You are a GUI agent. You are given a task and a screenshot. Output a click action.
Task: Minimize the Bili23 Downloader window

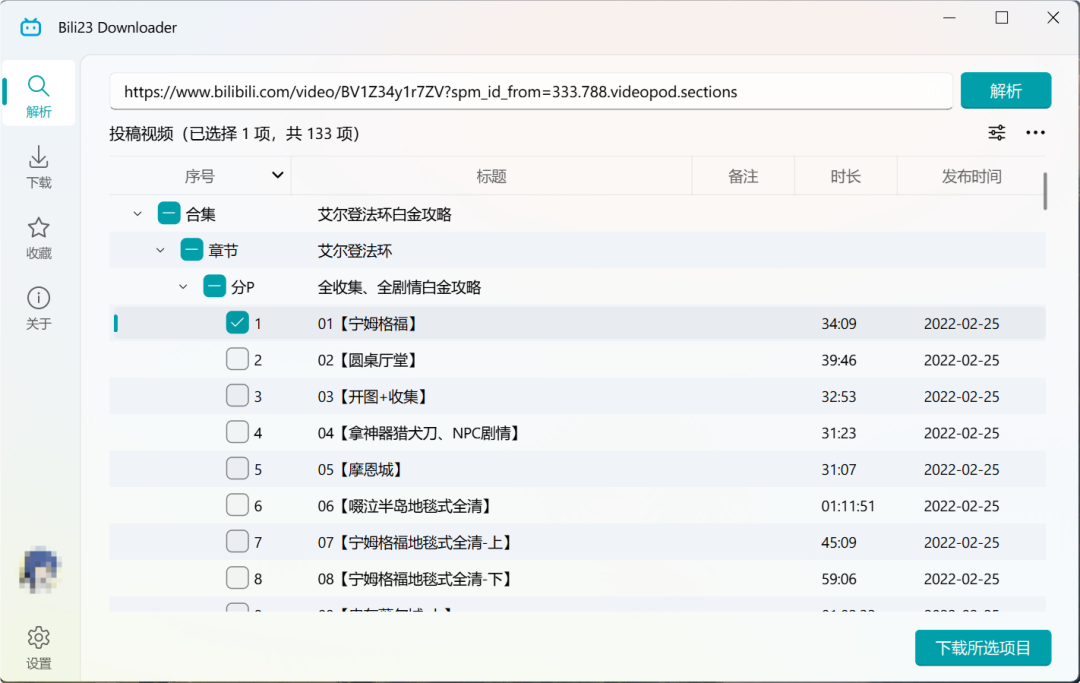point(950,18)
